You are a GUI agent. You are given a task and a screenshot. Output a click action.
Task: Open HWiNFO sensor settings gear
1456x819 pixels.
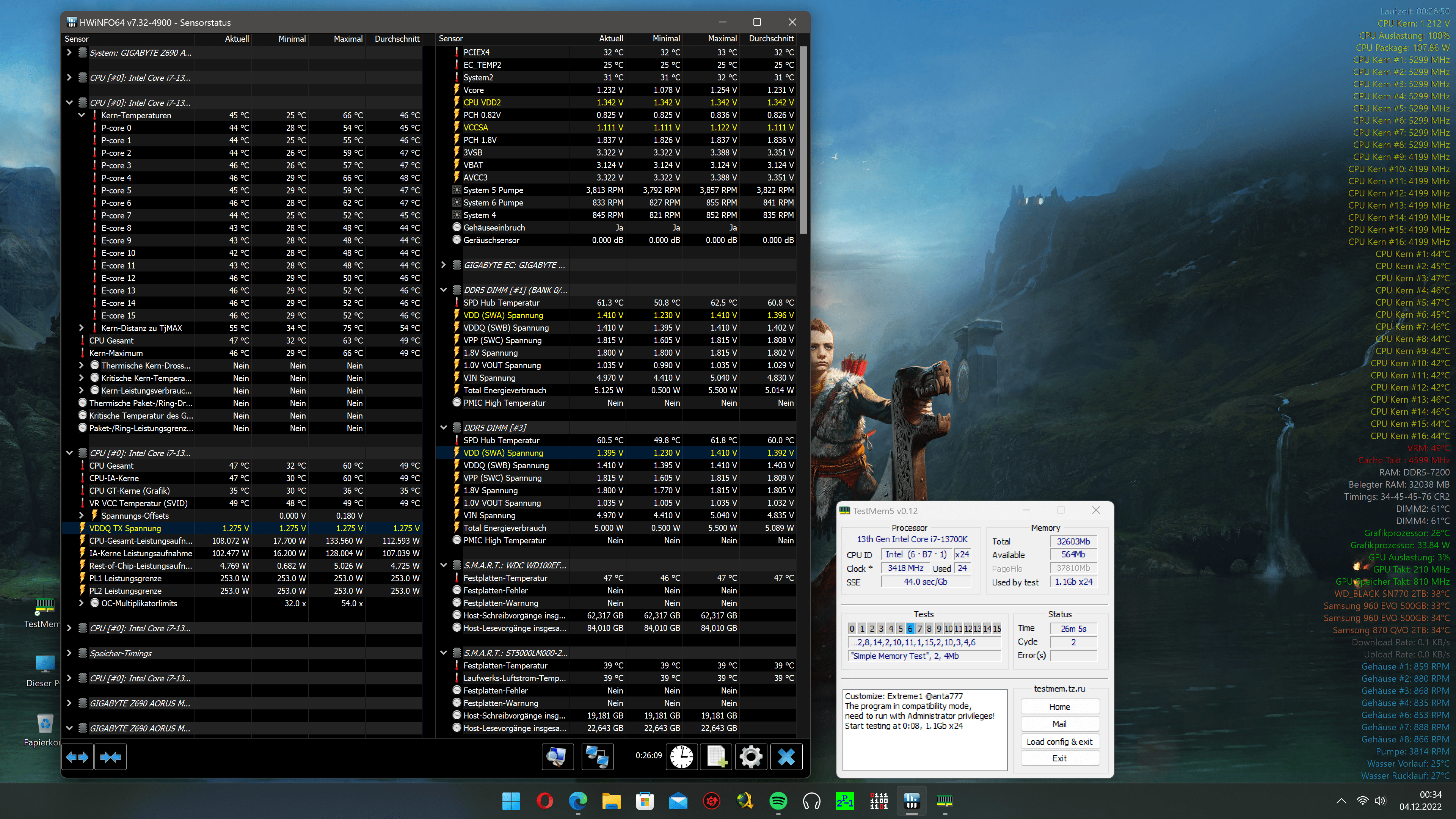pos(751,756)
